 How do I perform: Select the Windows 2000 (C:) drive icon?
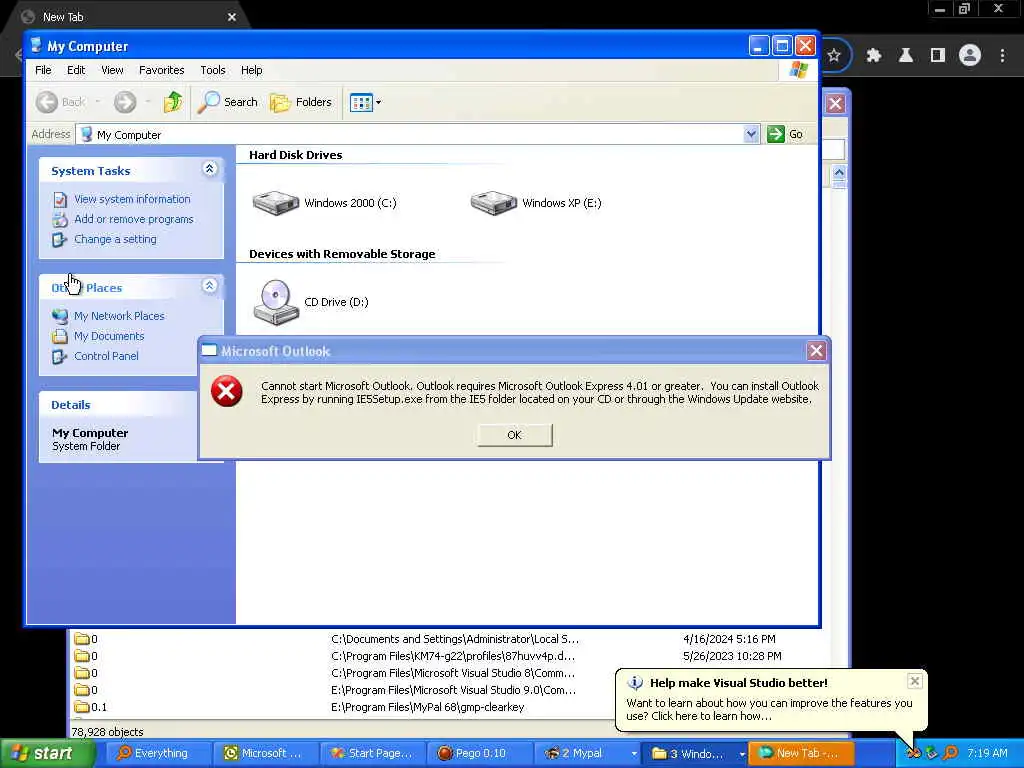pyautogui.click(x=276, y=203)
